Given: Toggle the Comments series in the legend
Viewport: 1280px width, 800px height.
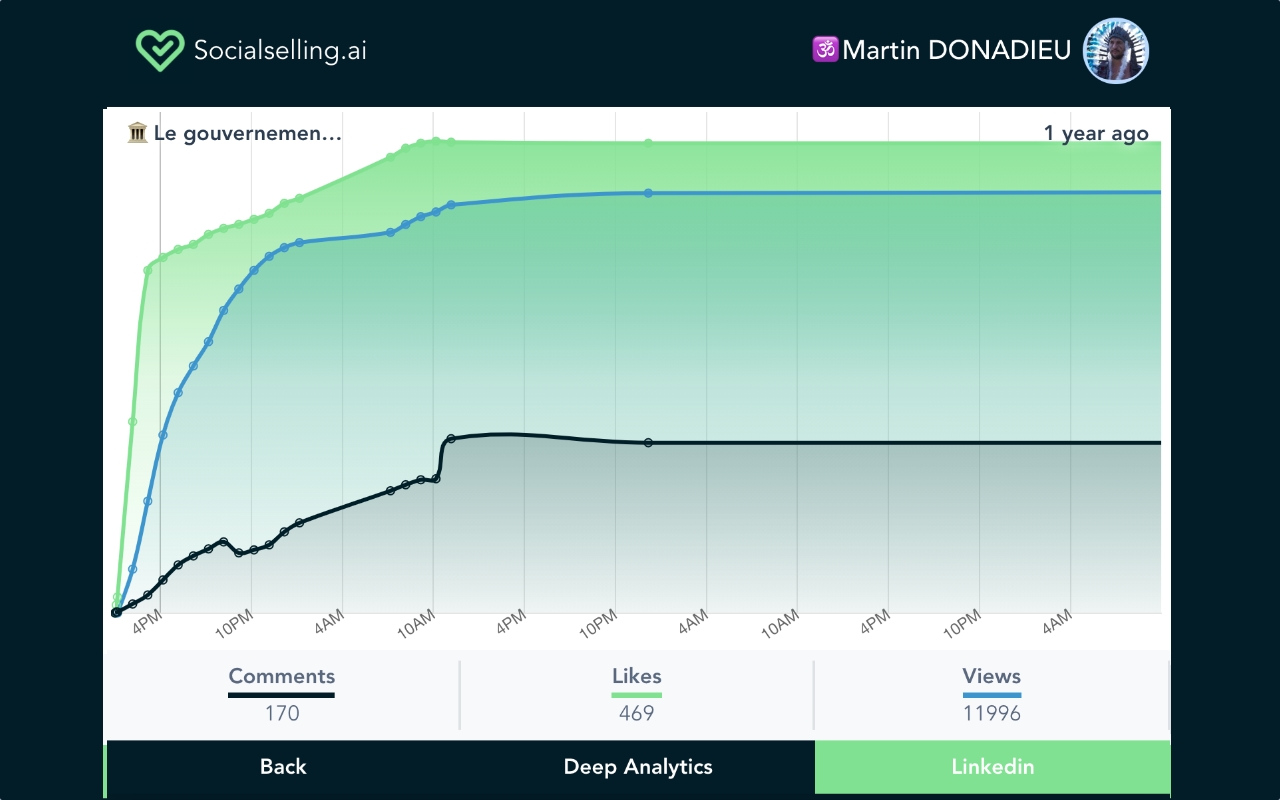Looking at the screenshot, I should pyautogui.click(x=282, y=676).
